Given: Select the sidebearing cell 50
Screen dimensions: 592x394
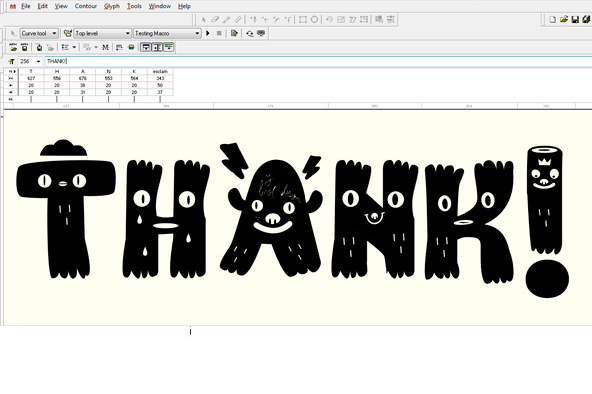Looking at the screenshot, I should pyautogui.click(x=160, y=85).
